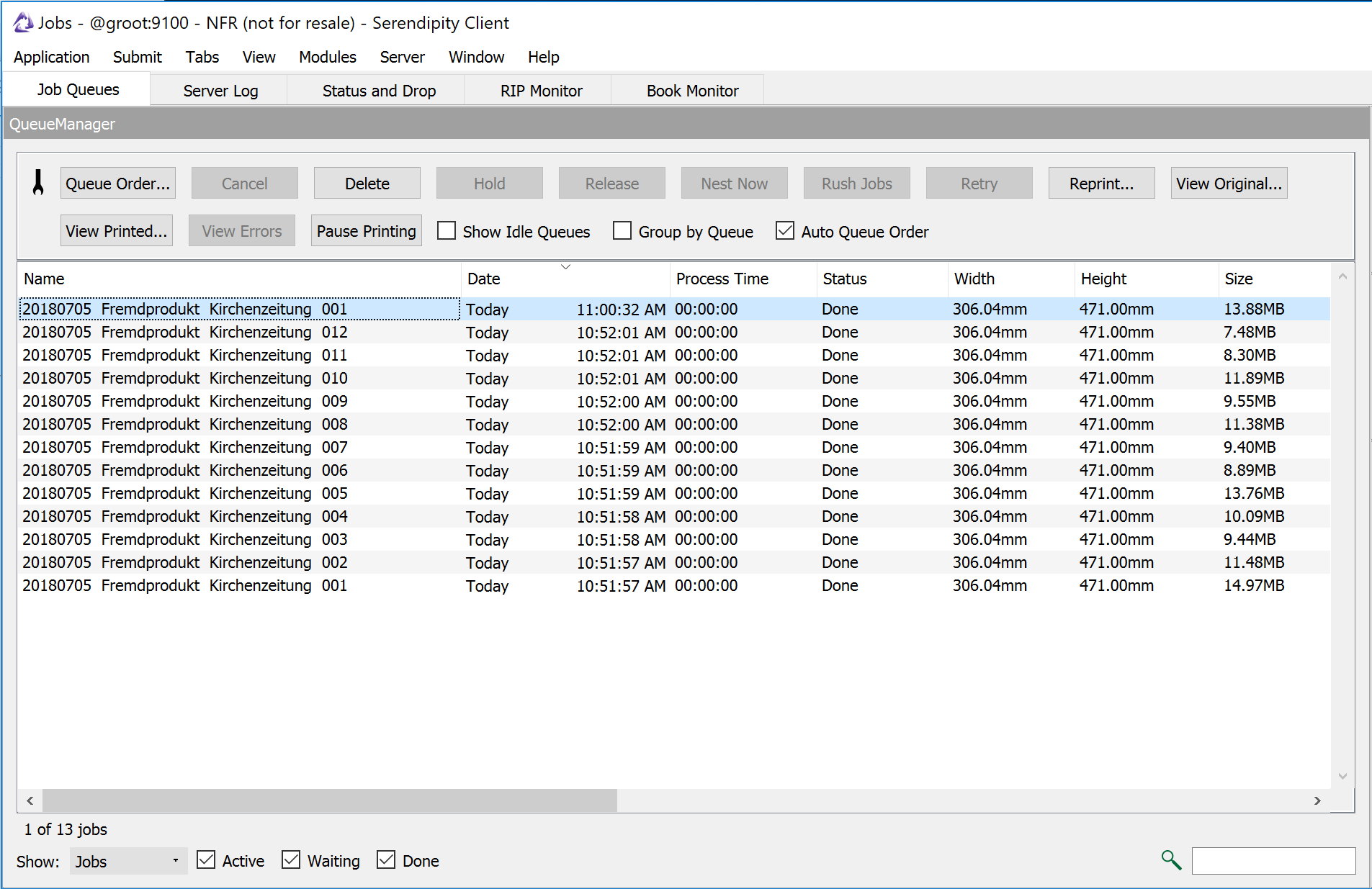Select the job ending in 003
This screenshot has height=889, width=1372.
pyautogui.click(x=674, y=539)
